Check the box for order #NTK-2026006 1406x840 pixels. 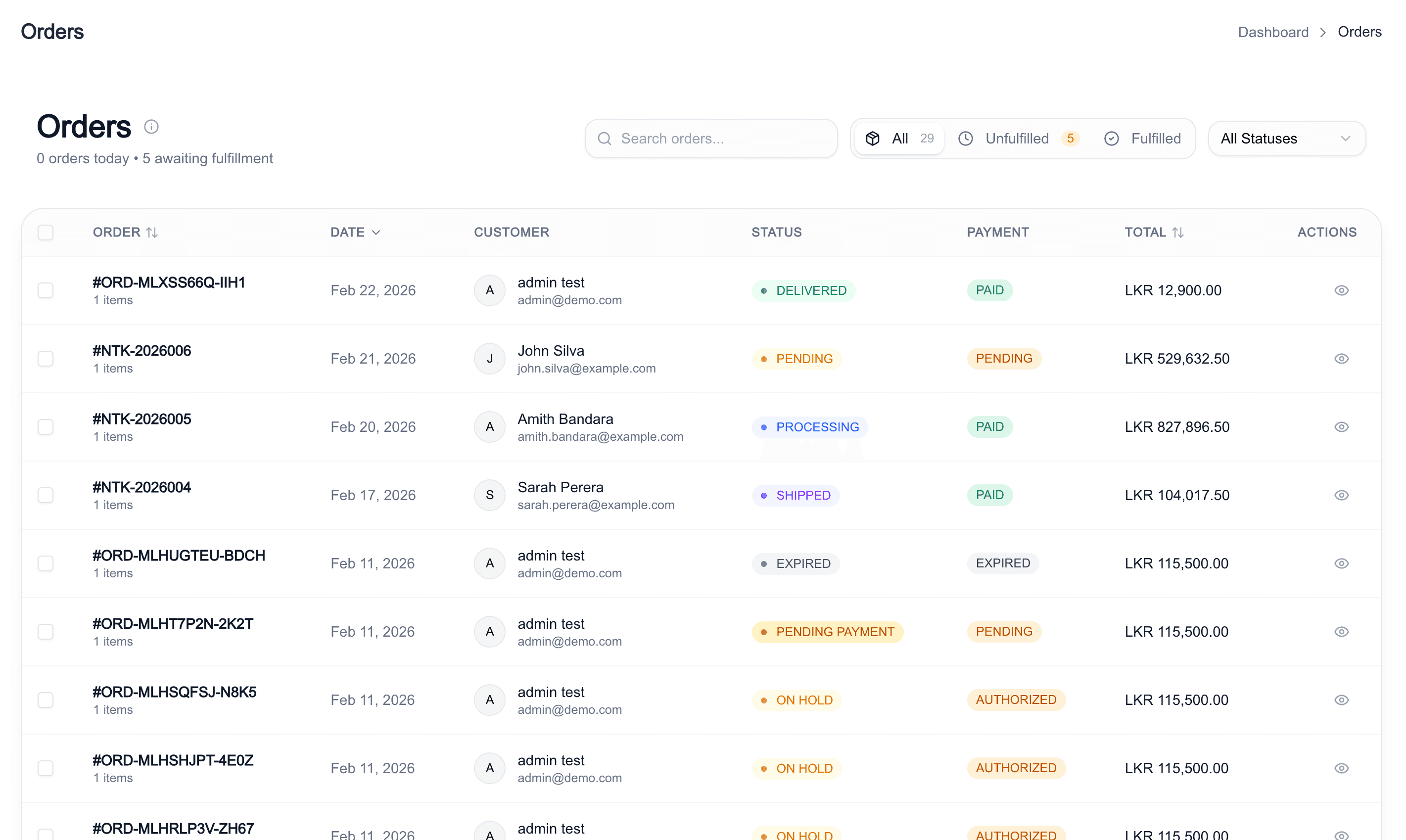coord(46,359)
